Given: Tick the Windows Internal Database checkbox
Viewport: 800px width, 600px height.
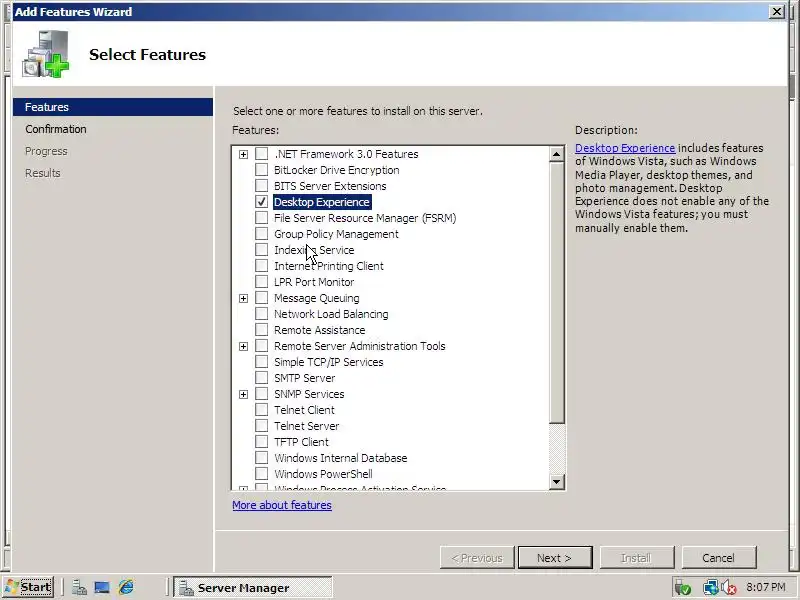Looking at the screenshot, I should pos(261,458).
